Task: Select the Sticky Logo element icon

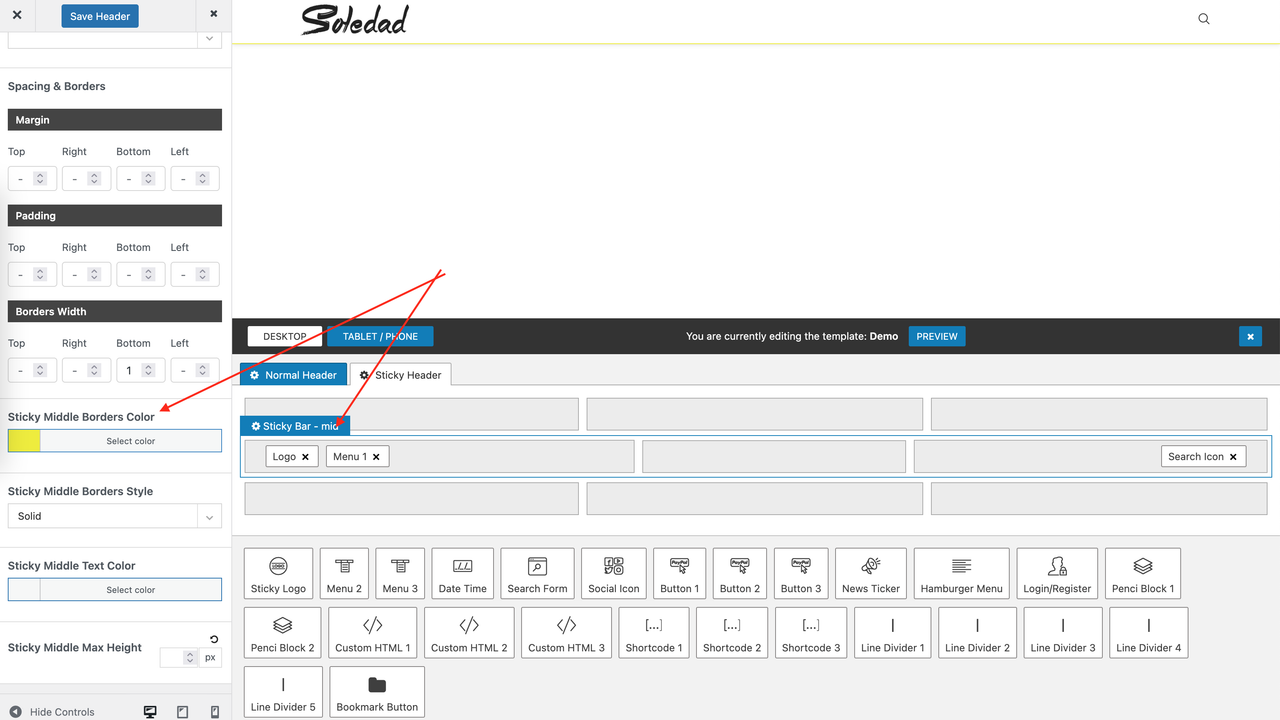Action: 278,572
